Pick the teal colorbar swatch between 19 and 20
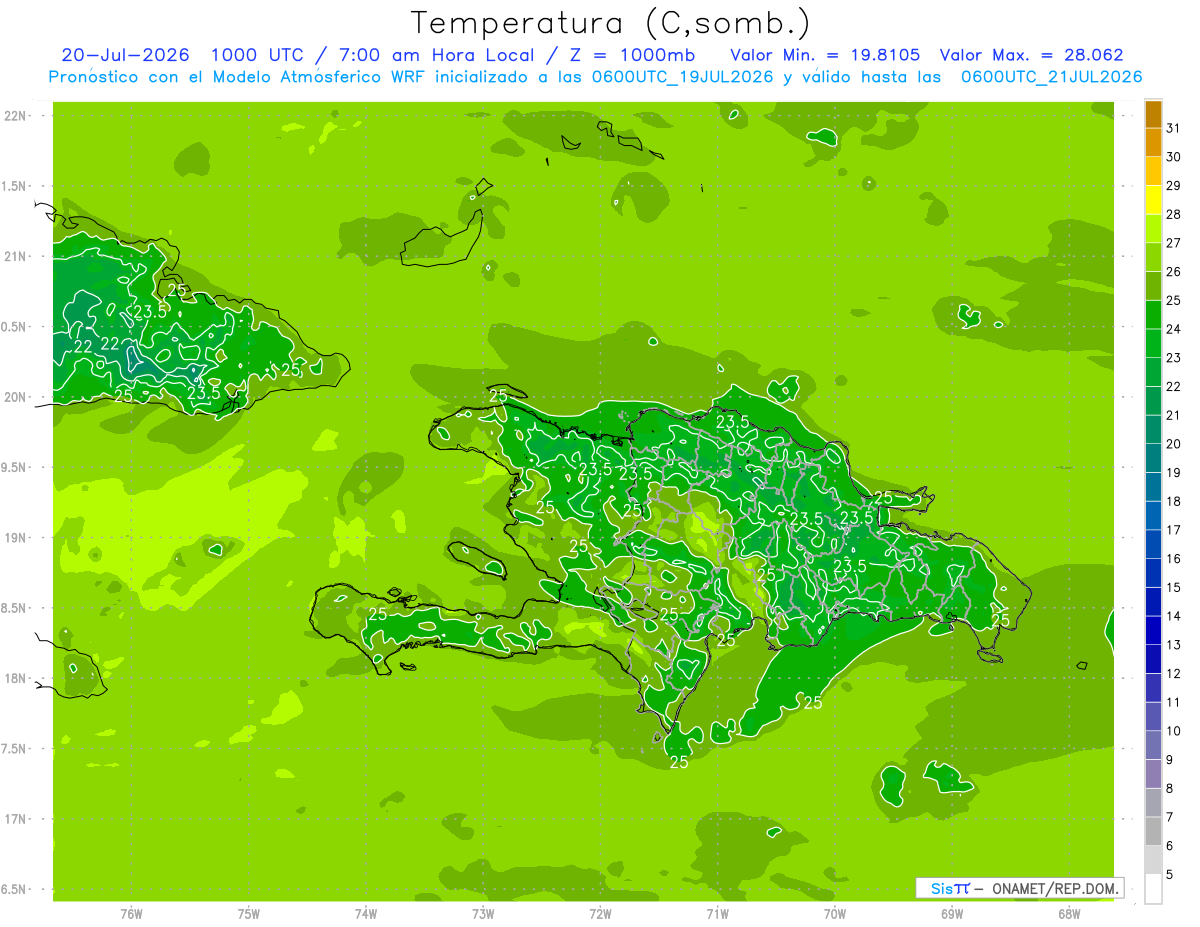1200x927 pixels. tap(1153, 457)
